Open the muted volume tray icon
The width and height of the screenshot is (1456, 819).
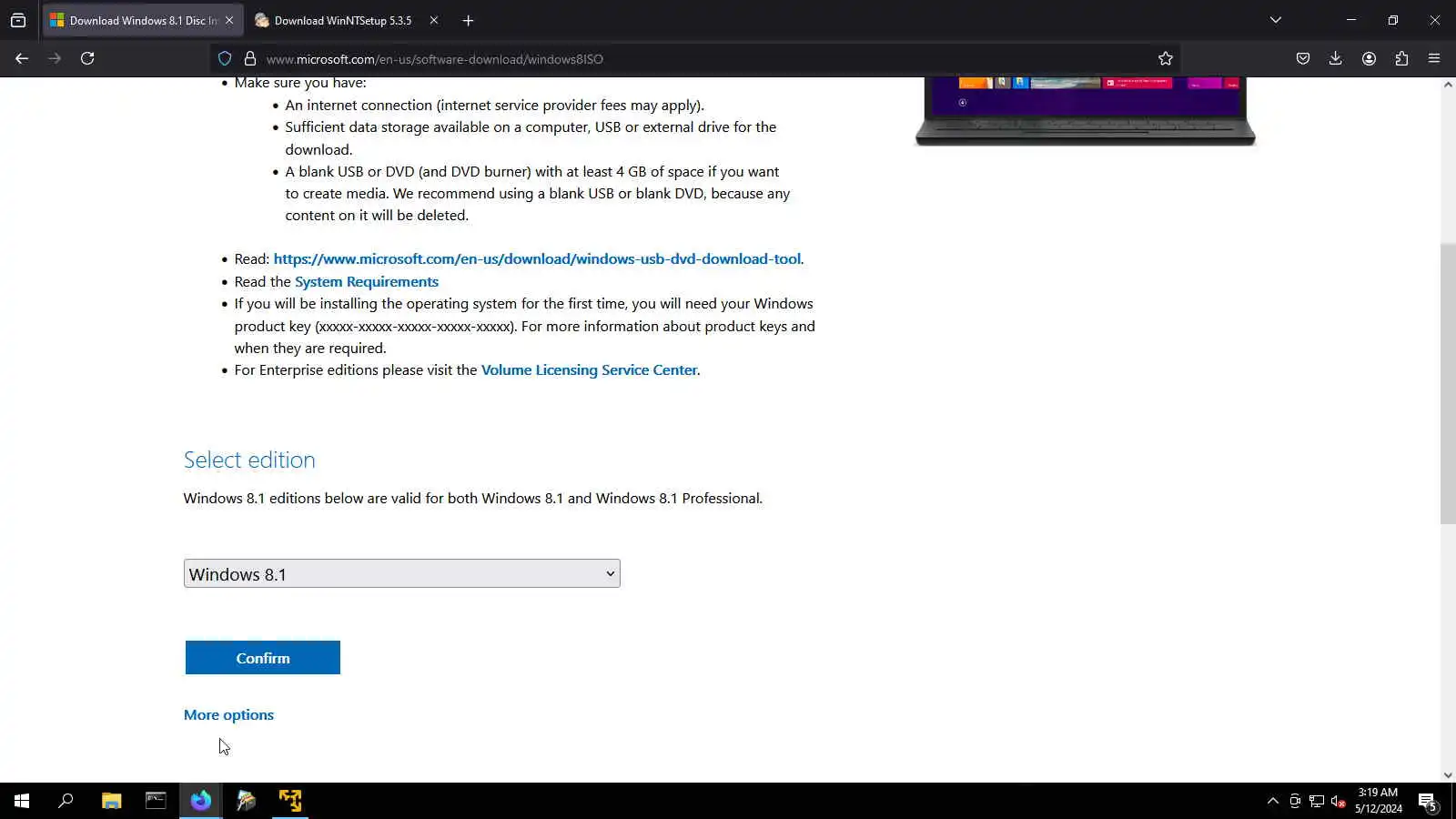1338,801
